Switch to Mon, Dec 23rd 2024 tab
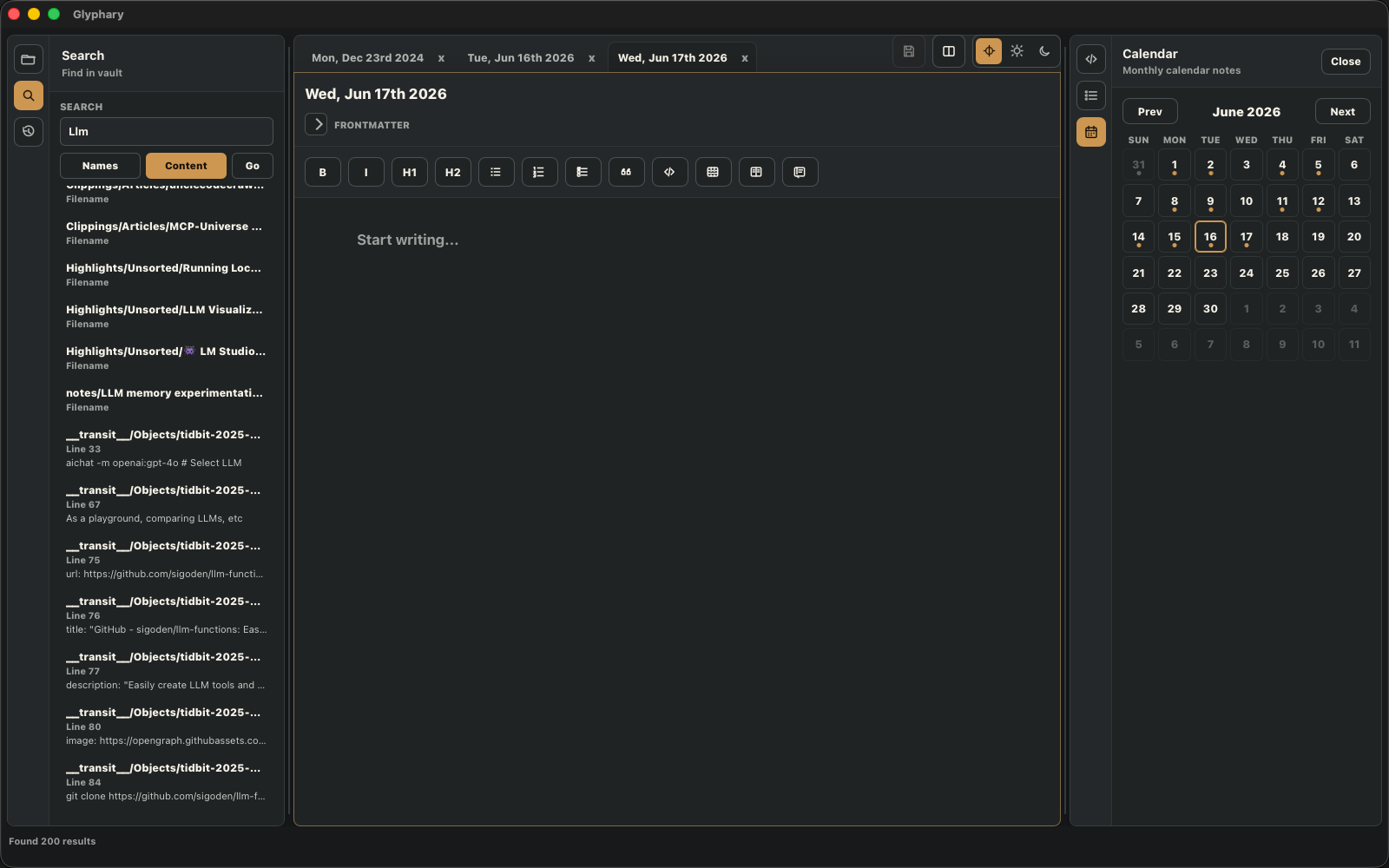This screenshot has height=868, width=1389. tap(367, 58)
